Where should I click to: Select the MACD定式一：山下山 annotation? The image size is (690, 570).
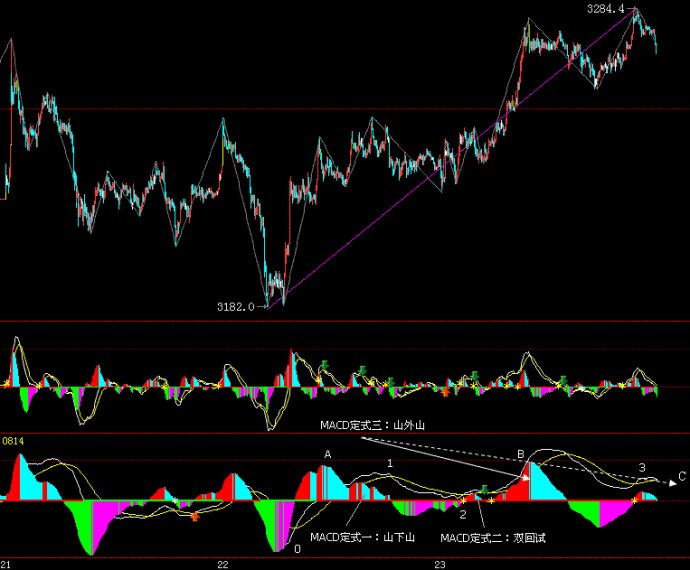tap(362, 537)
